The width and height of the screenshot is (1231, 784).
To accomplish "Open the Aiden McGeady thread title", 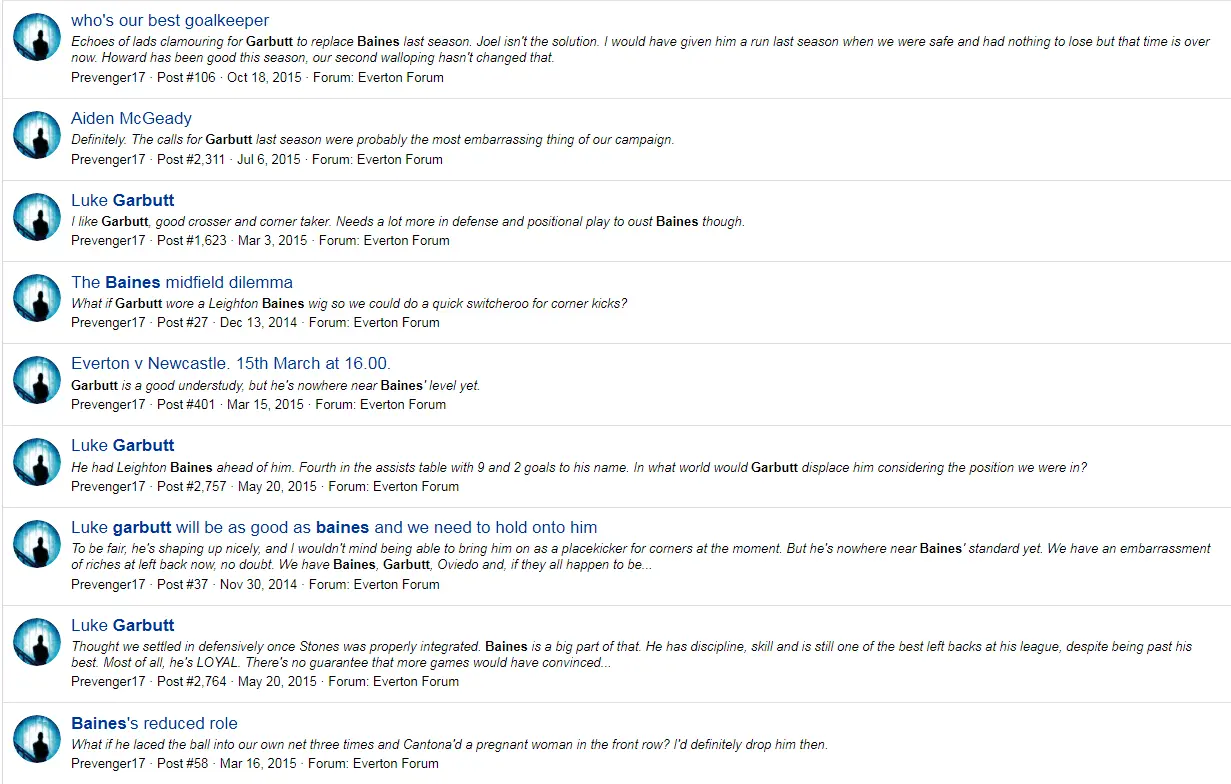I will [131, 118].
